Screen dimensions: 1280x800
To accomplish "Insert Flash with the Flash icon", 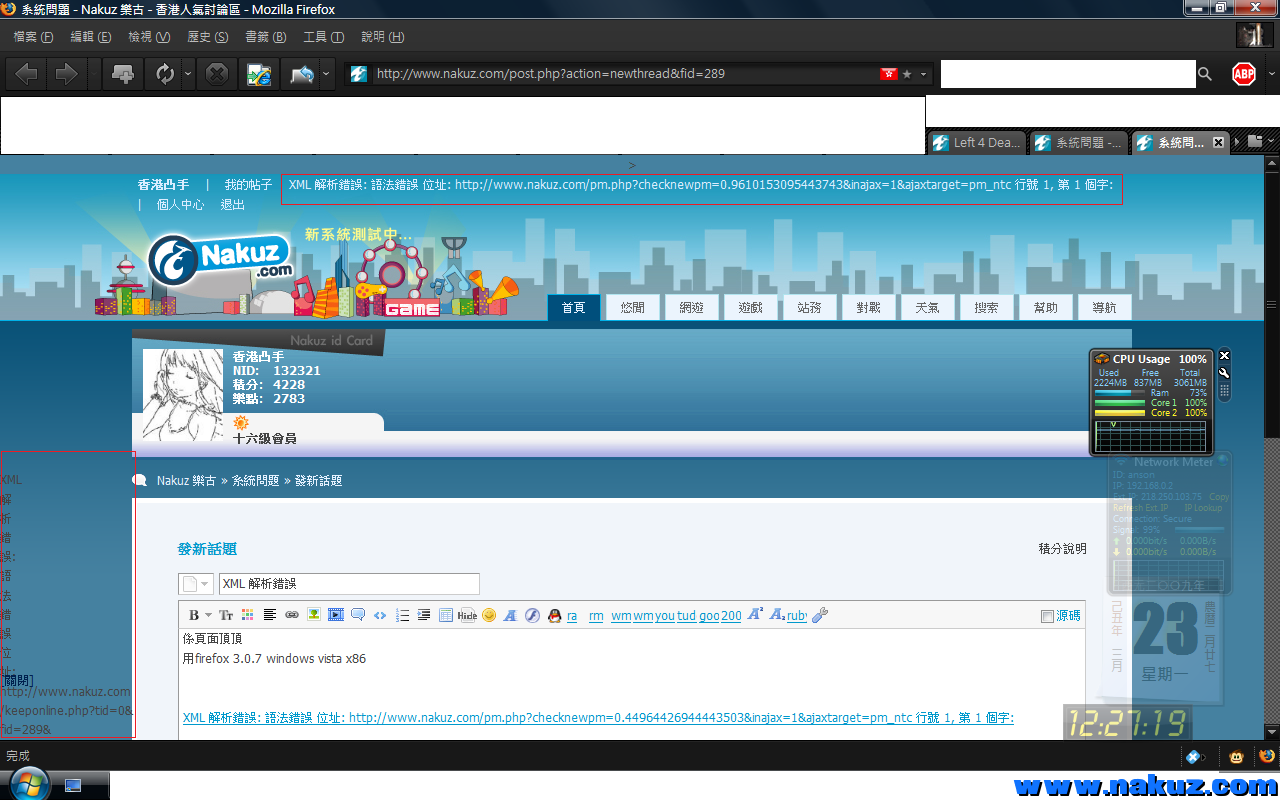I will click(533, 615).
